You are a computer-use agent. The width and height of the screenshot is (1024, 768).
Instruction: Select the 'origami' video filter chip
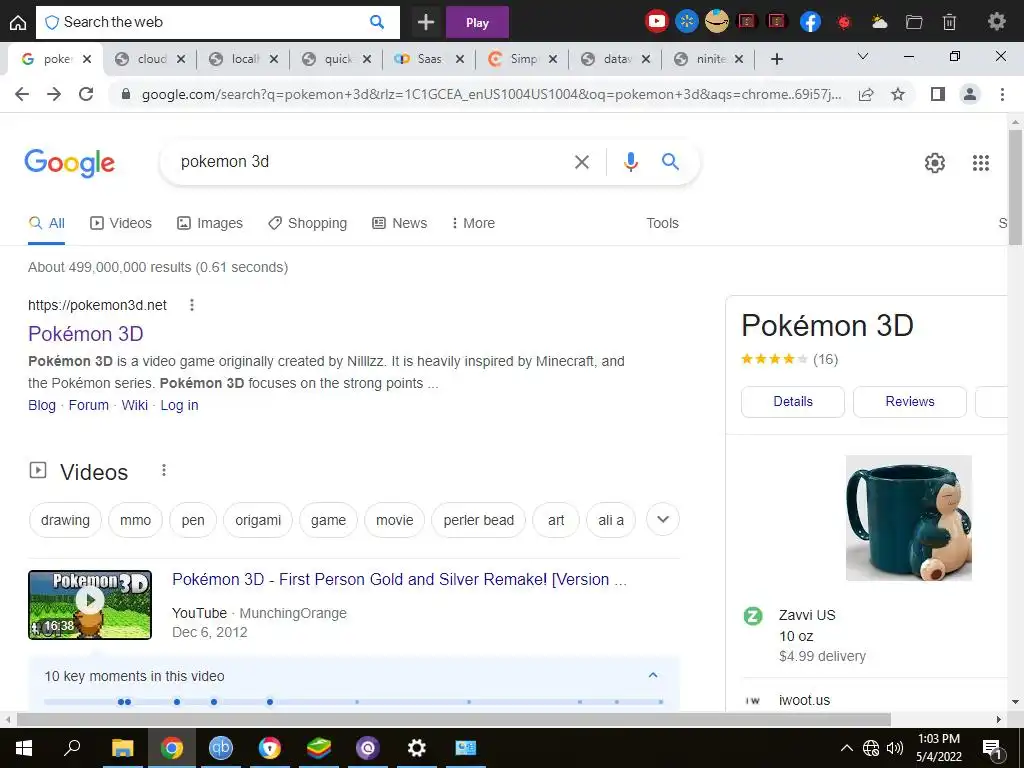pos(258,520)
